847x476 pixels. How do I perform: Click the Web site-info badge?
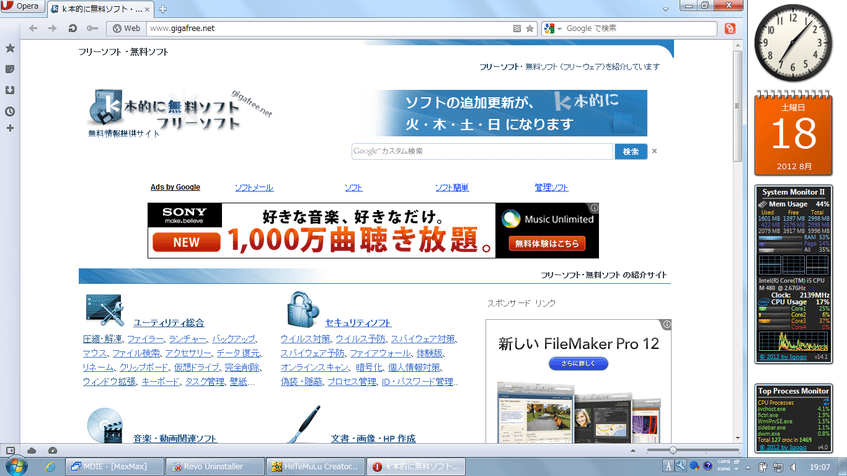tap(126, 28)
